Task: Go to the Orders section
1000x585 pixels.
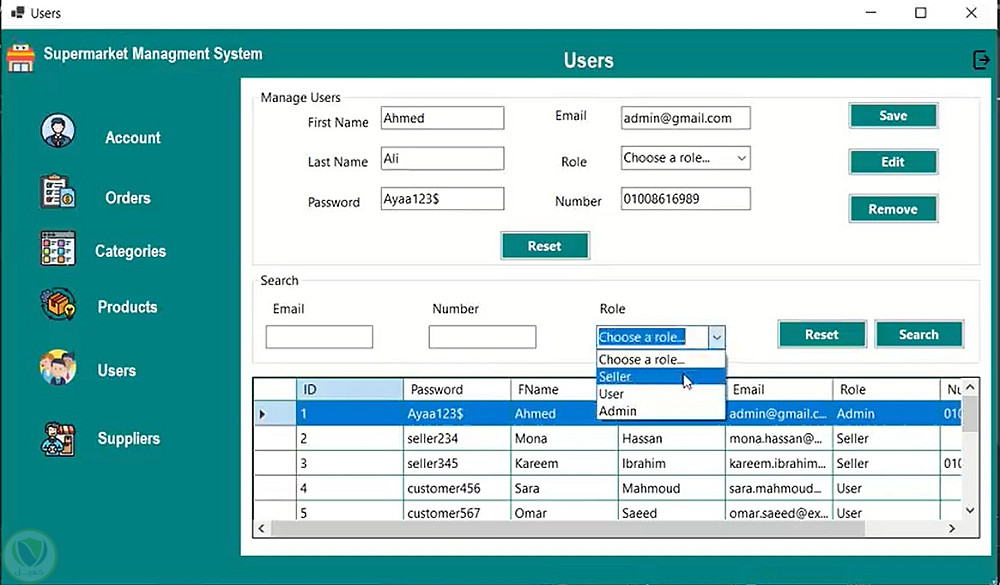Action: pyautogui.click(x=128, y=198)
